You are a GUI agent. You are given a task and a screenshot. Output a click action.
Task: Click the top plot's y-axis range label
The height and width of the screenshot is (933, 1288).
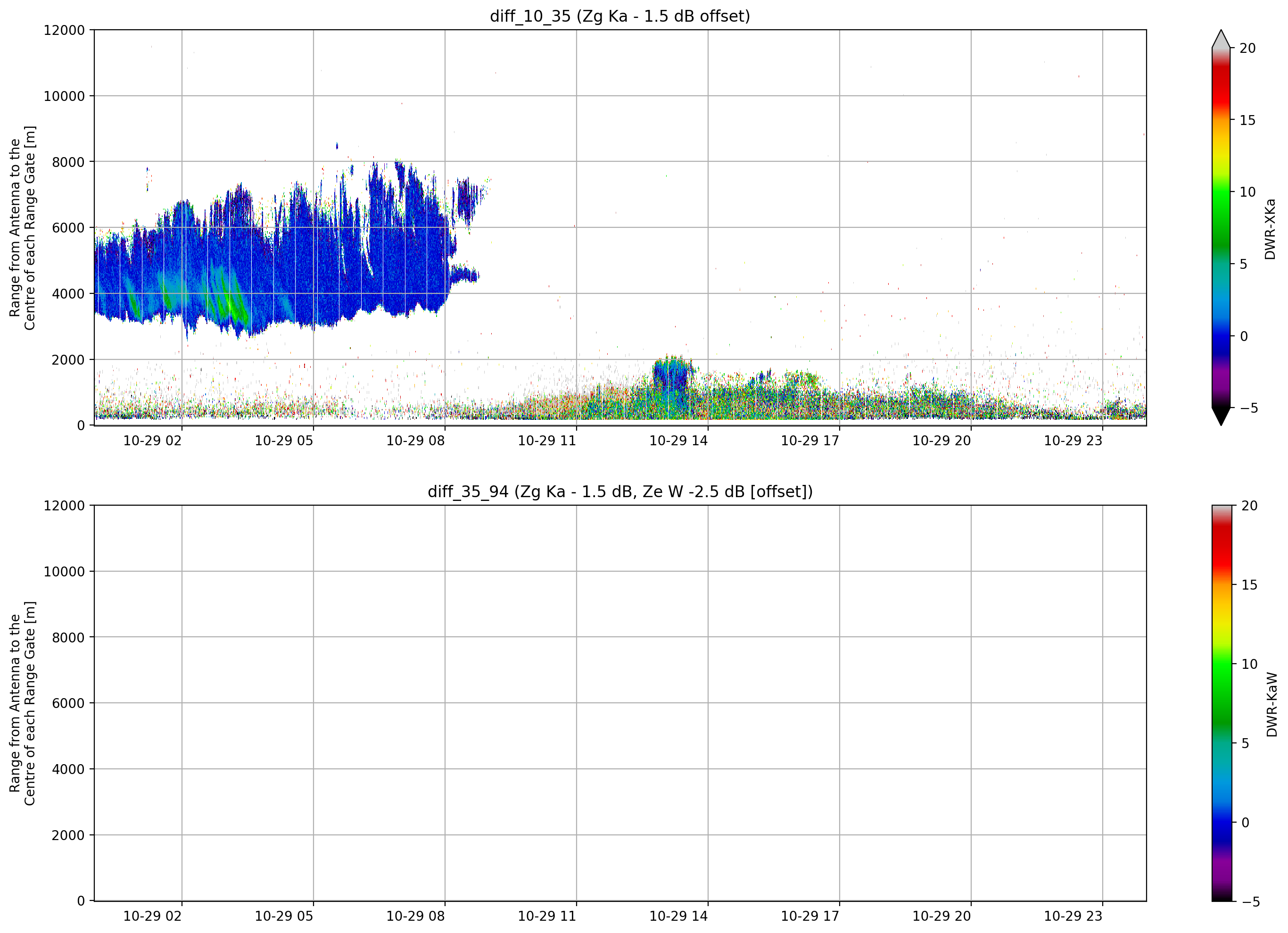tap(22, 227)
